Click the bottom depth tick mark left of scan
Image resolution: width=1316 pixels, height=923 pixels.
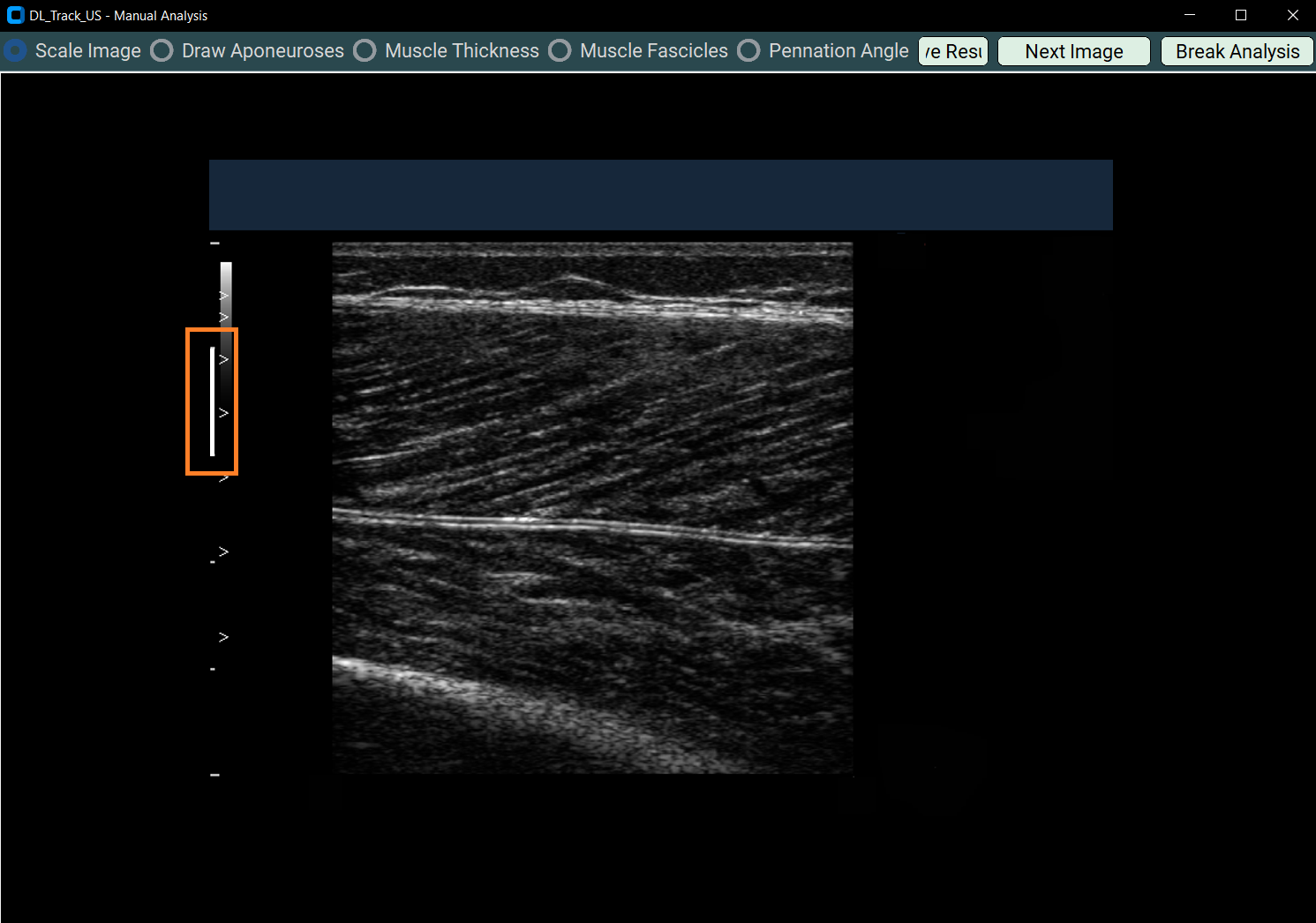214,775
